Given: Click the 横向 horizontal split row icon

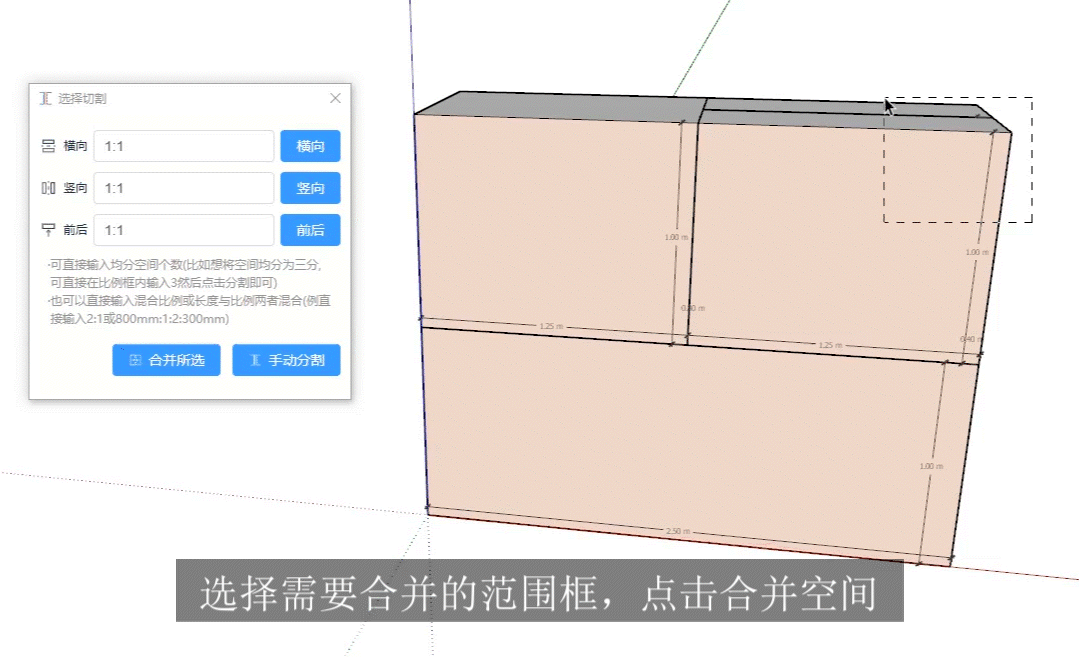Looking at the screenshot, I should pyautogui.click(x=48, y=146).
